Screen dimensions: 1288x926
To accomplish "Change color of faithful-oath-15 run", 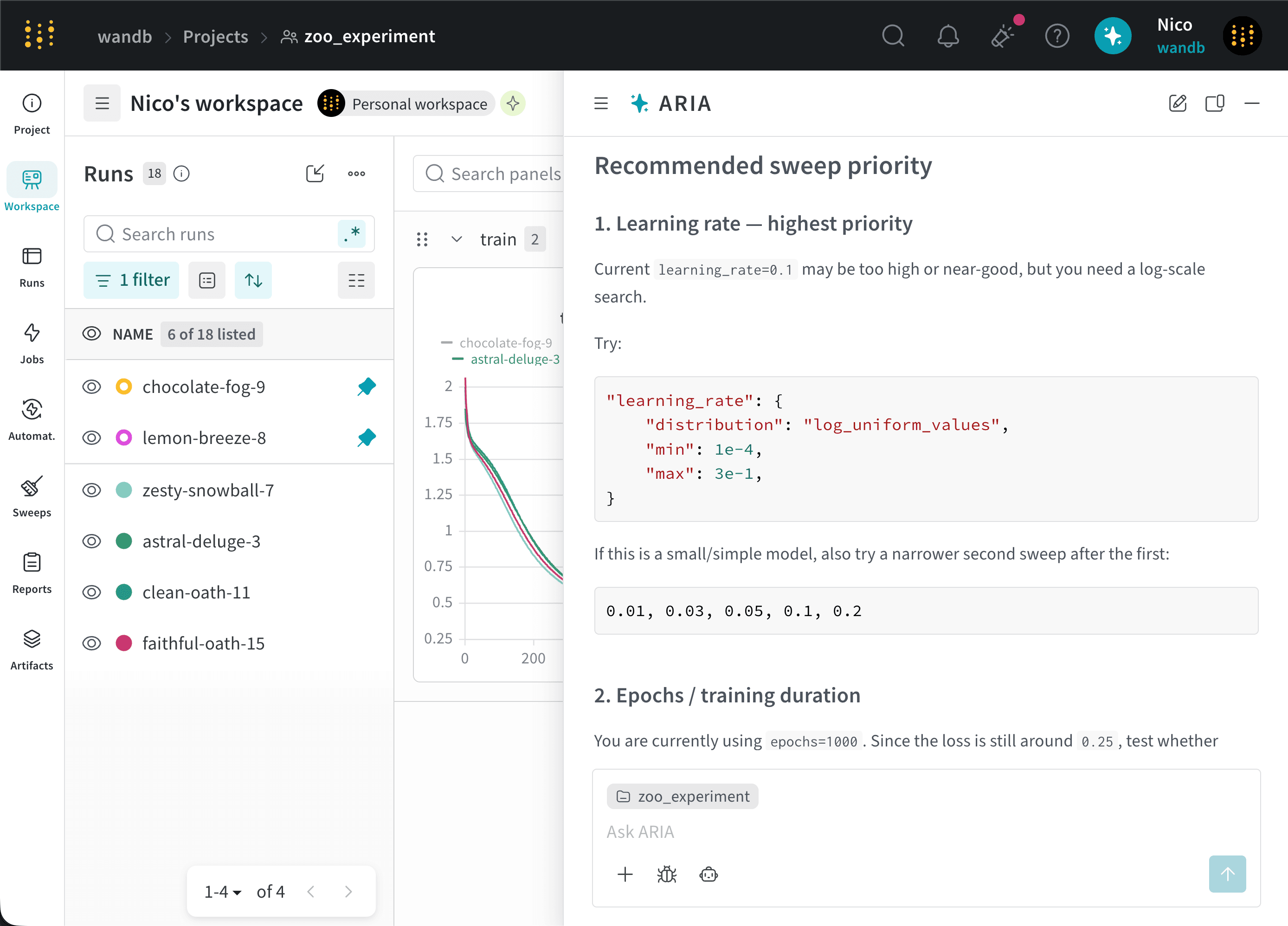I will (x=124, y=644).
